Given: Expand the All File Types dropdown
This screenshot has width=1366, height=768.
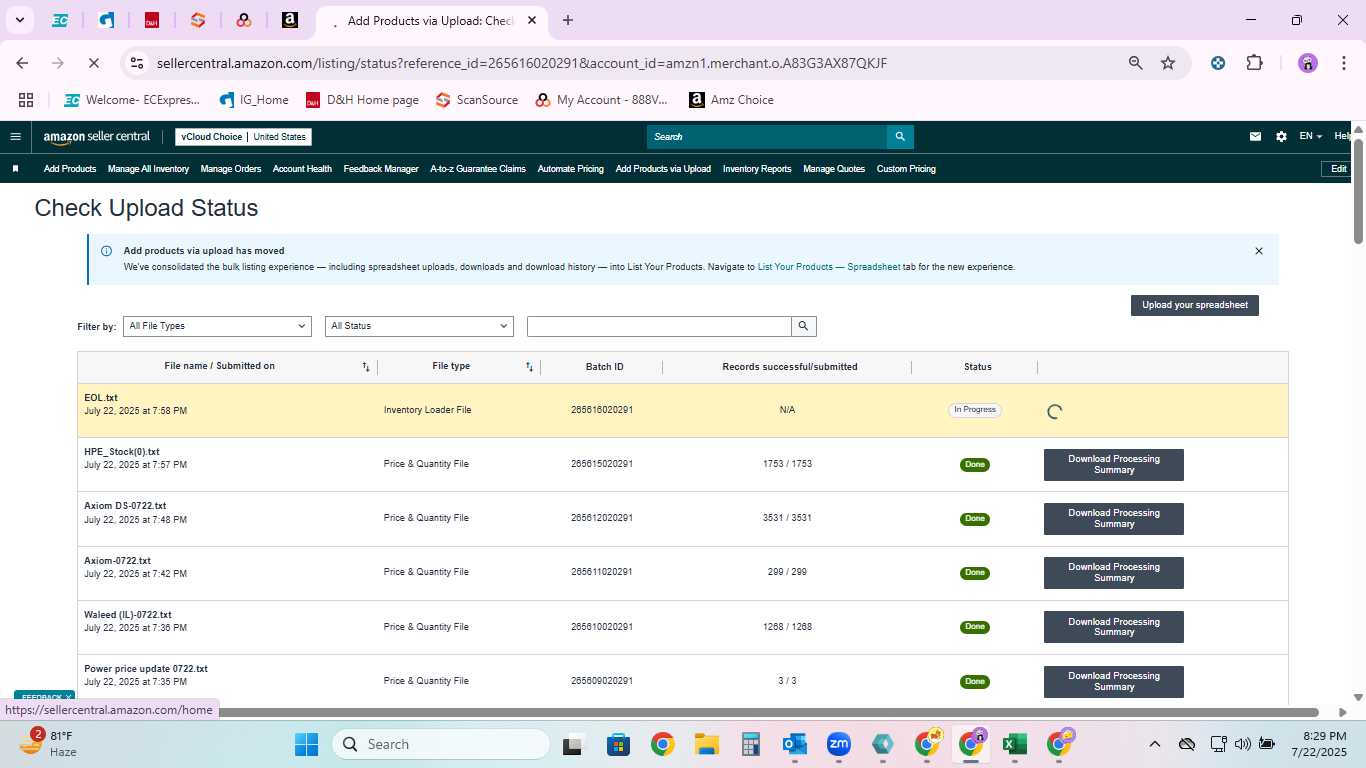Looking at the screenshot, I should 217,326.
